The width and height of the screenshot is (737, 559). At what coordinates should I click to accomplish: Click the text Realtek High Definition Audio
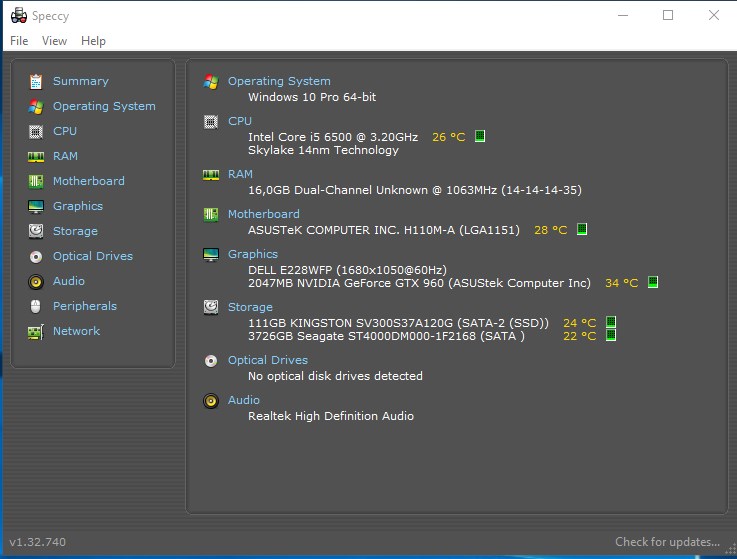331,416
